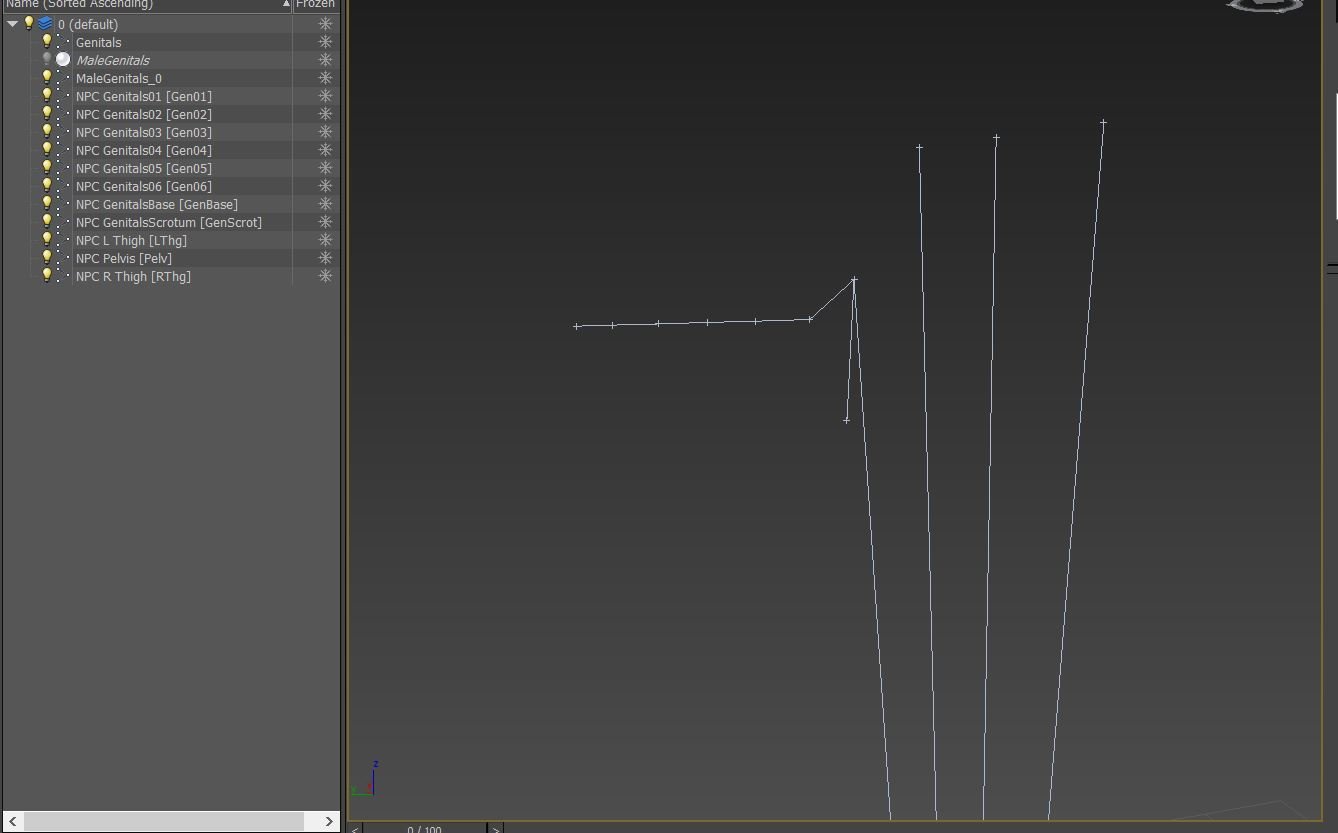Select NPC Genitals03 [Gen03] in the list
This screenshot has width=1338, height=833.
pyautogui.click(x=143, y=132)
